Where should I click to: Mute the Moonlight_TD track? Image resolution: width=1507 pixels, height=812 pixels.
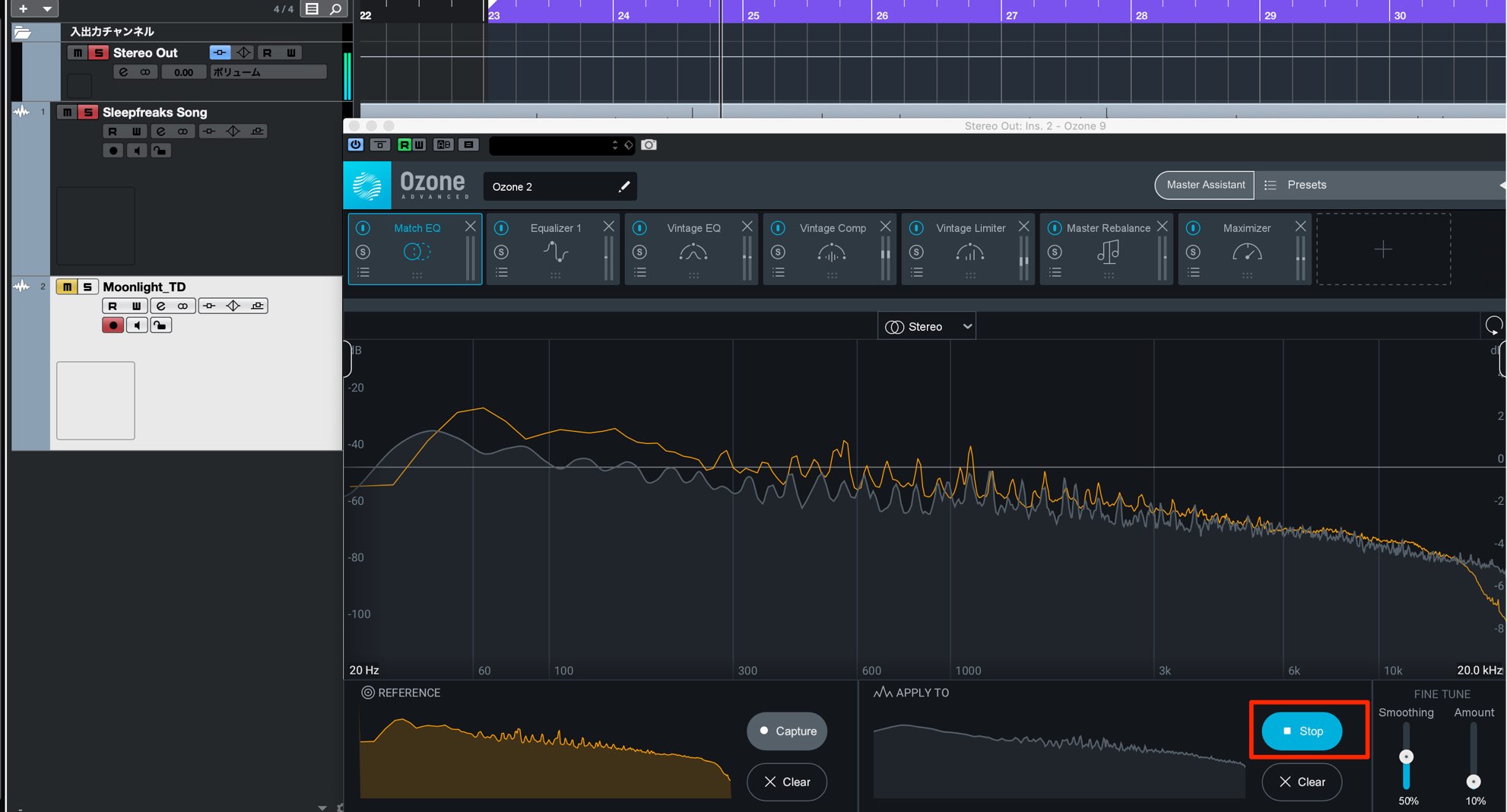tap(67, 287)
